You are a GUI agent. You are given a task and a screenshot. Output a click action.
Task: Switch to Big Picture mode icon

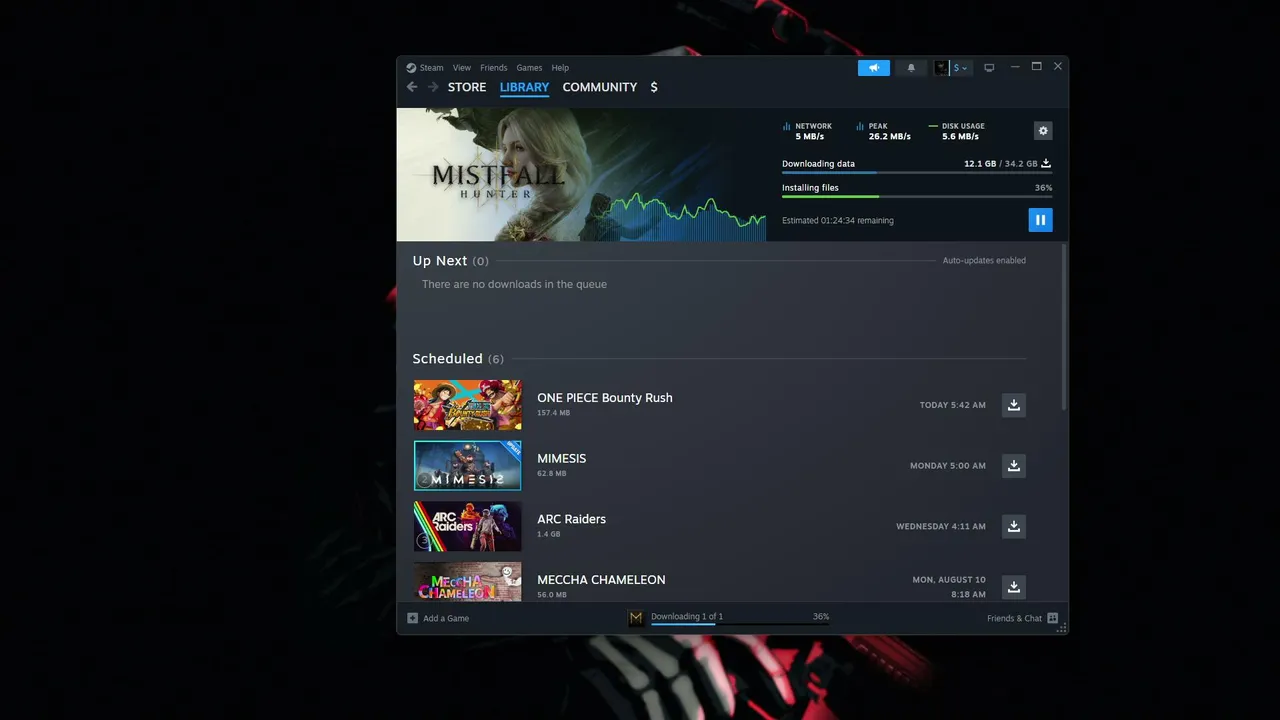pyautogui.click(x=989, y=68)
